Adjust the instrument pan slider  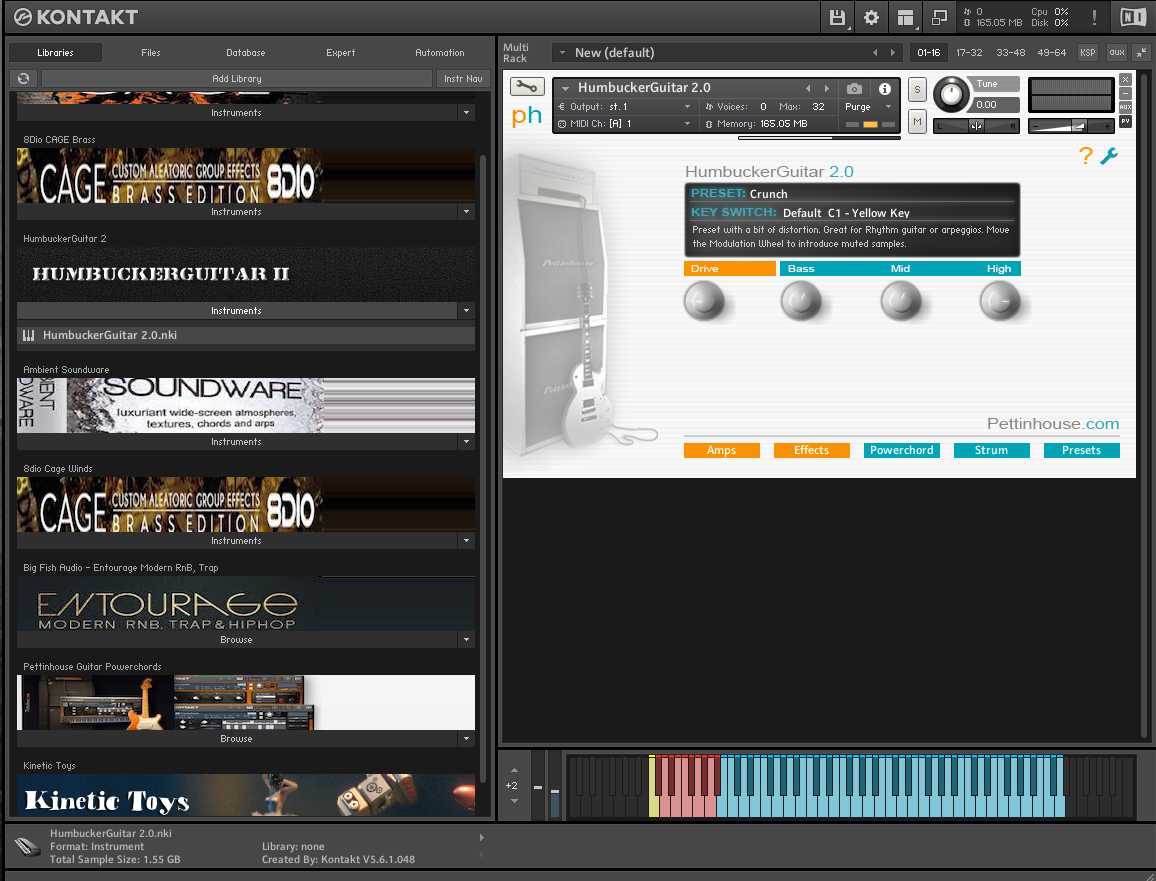(x=976, y=126)
